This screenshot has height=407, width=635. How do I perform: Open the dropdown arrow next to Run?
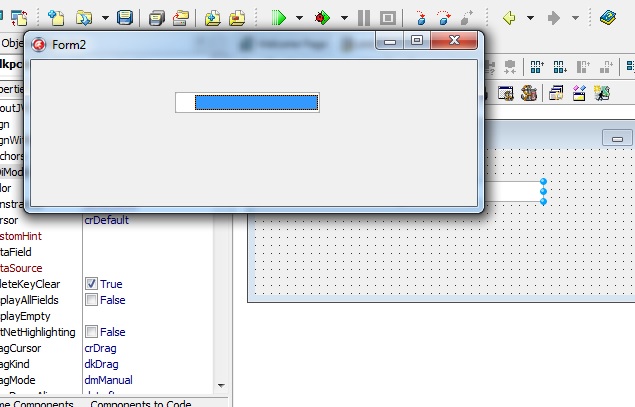(x=299, y=18)
